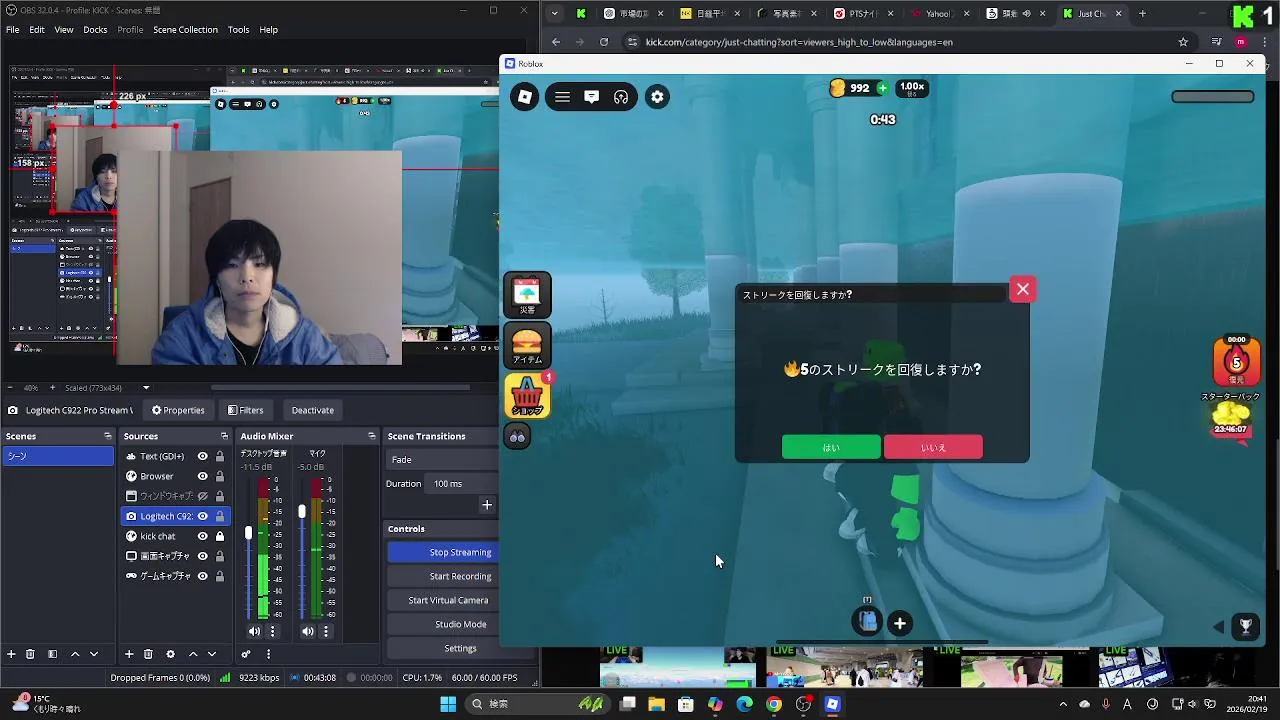Open the OBS View menu

click(x=64, y=30)
